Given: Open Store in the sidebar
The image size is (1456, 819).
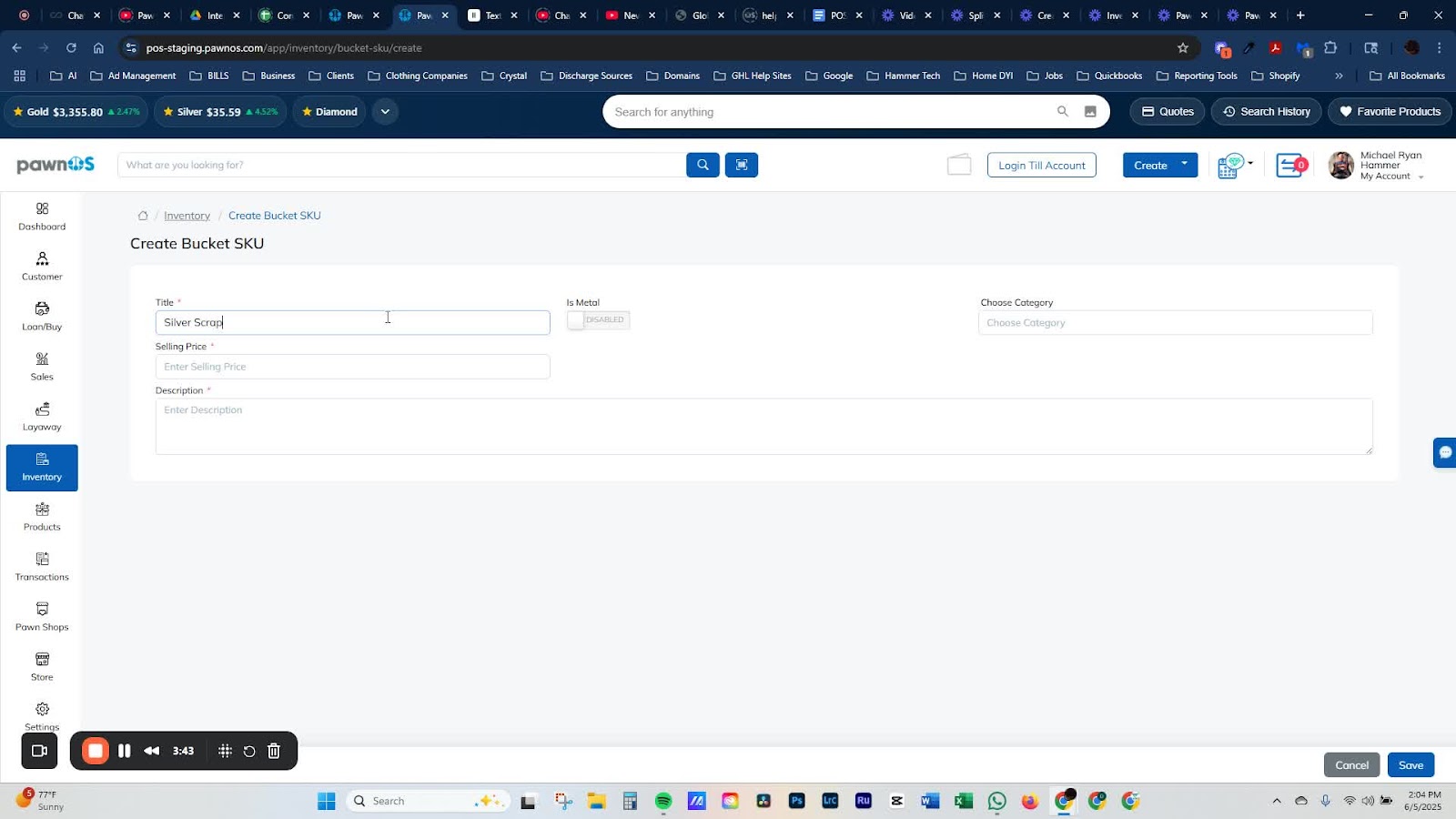Looking at the screenshot, I should (x=42, y=667).
